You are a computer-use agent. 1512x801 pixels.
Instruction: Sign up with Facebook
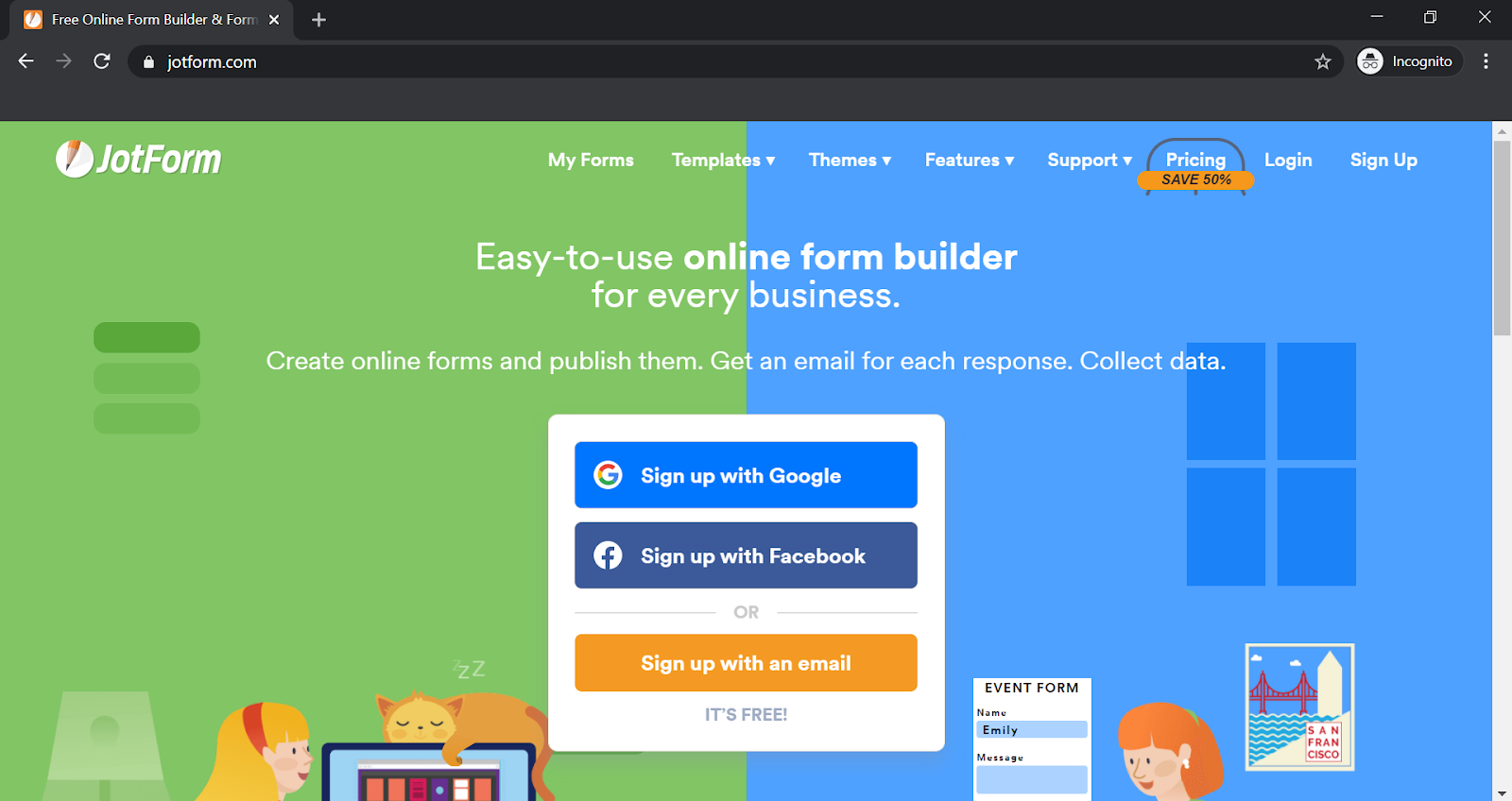pyautogui.click(x=746, y=555)
